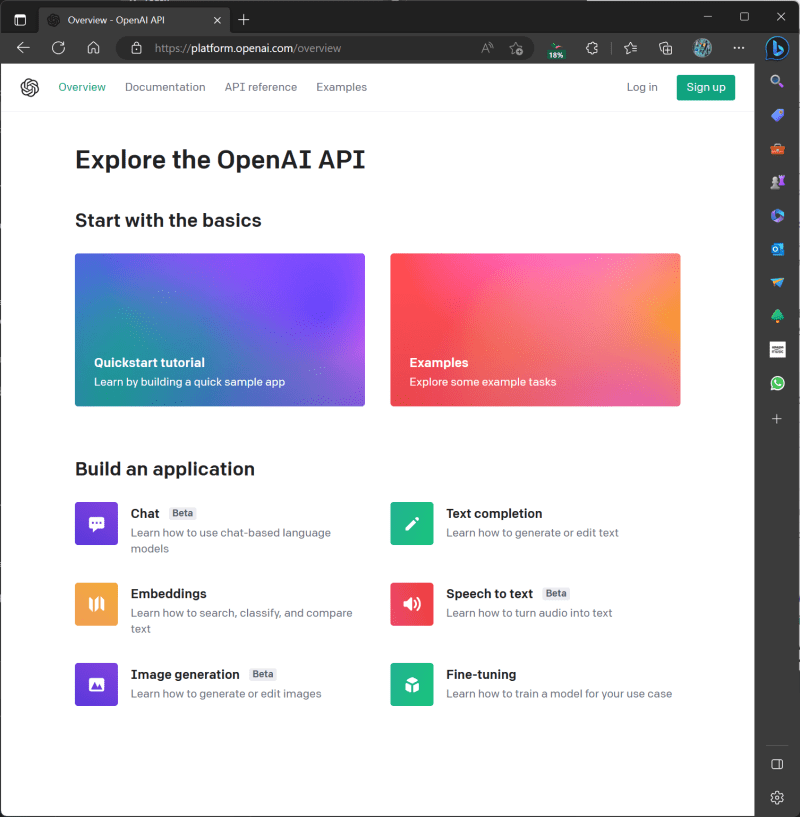Open the browser profile avatar

(x=702, y=48)
